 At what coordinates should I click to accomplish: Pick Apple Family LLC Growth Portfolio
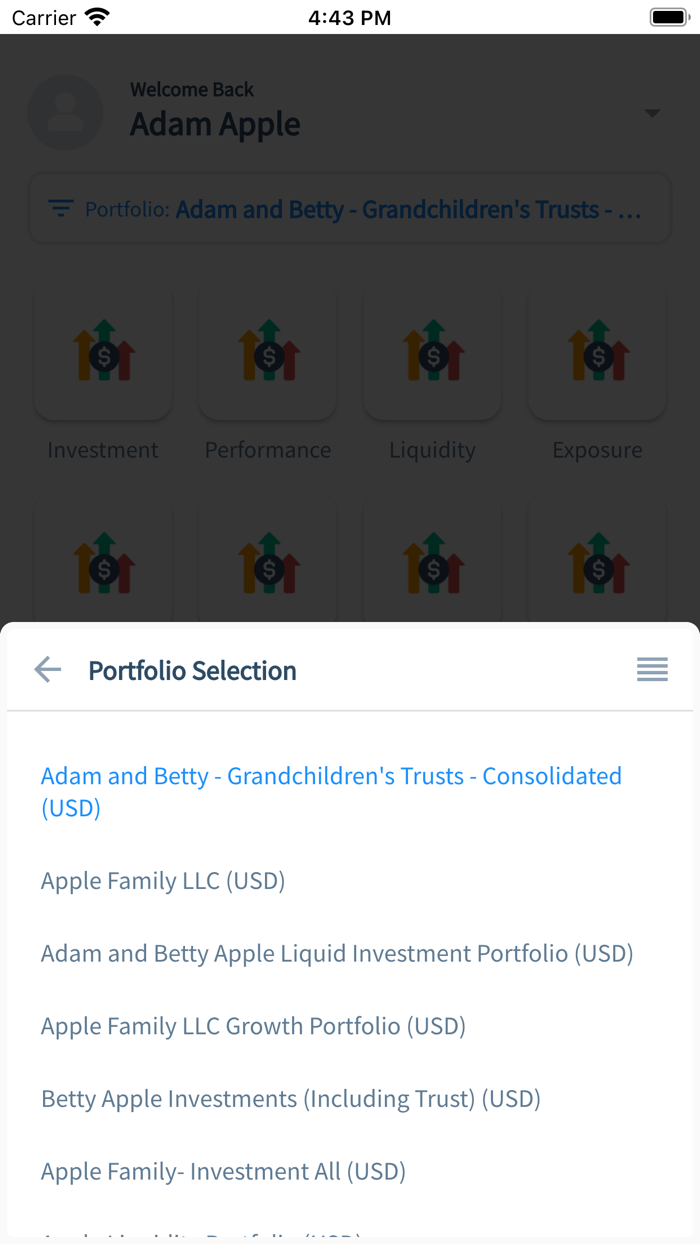tap(253, 1026)
